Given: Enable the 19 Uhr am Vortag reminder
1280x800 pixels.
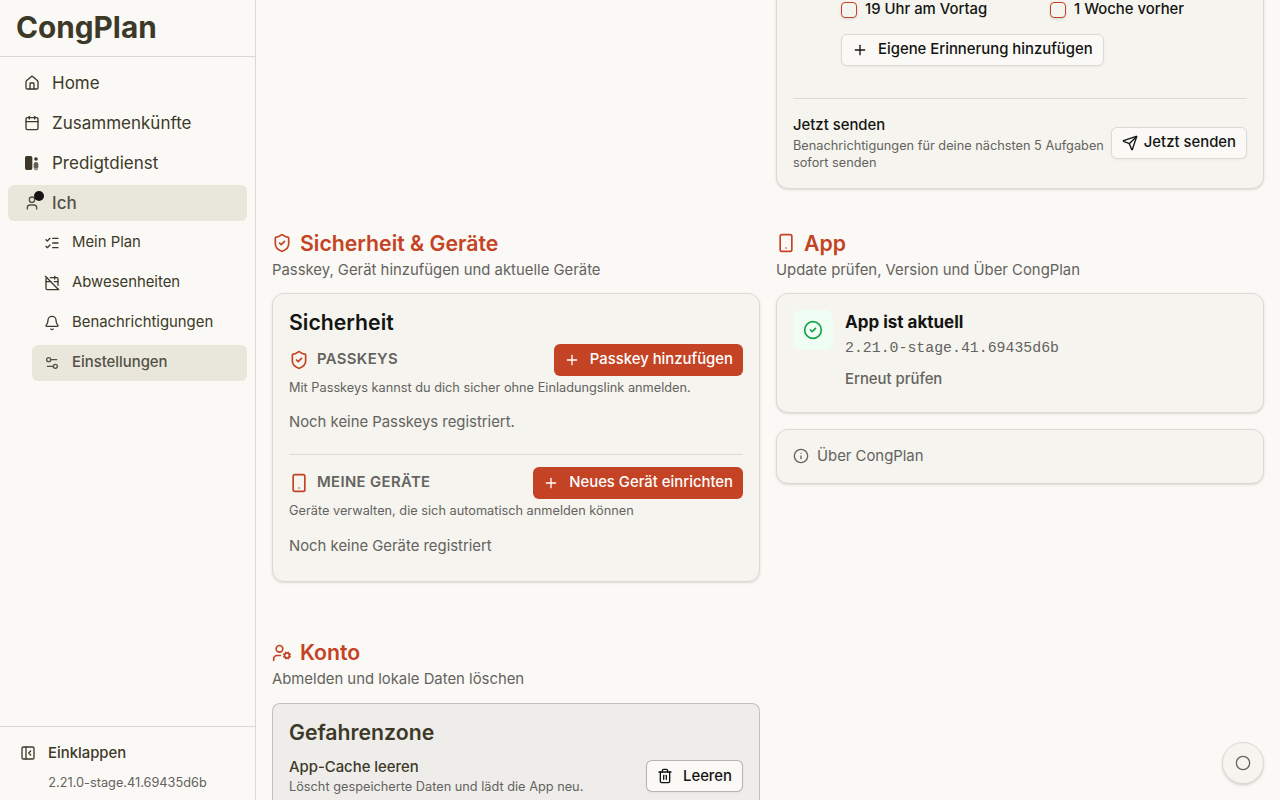Looking at the screenshot, I should [849, 10].
